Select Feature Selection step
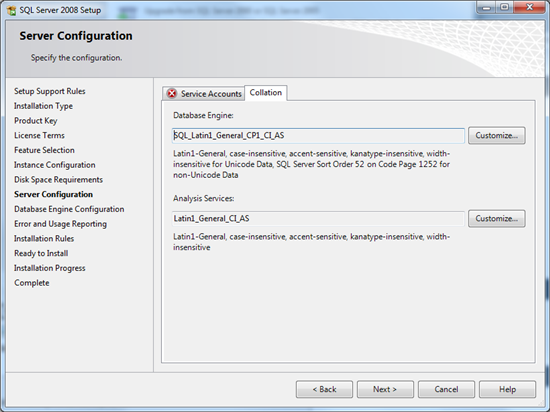 coord(44,150)
